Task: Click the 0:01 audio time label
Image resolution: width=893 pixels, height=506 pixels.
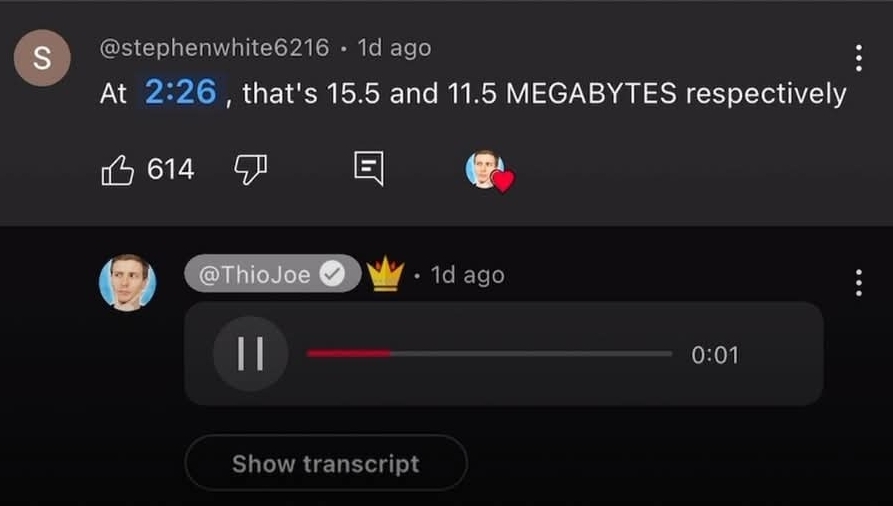Action: (x=715, y=355)
